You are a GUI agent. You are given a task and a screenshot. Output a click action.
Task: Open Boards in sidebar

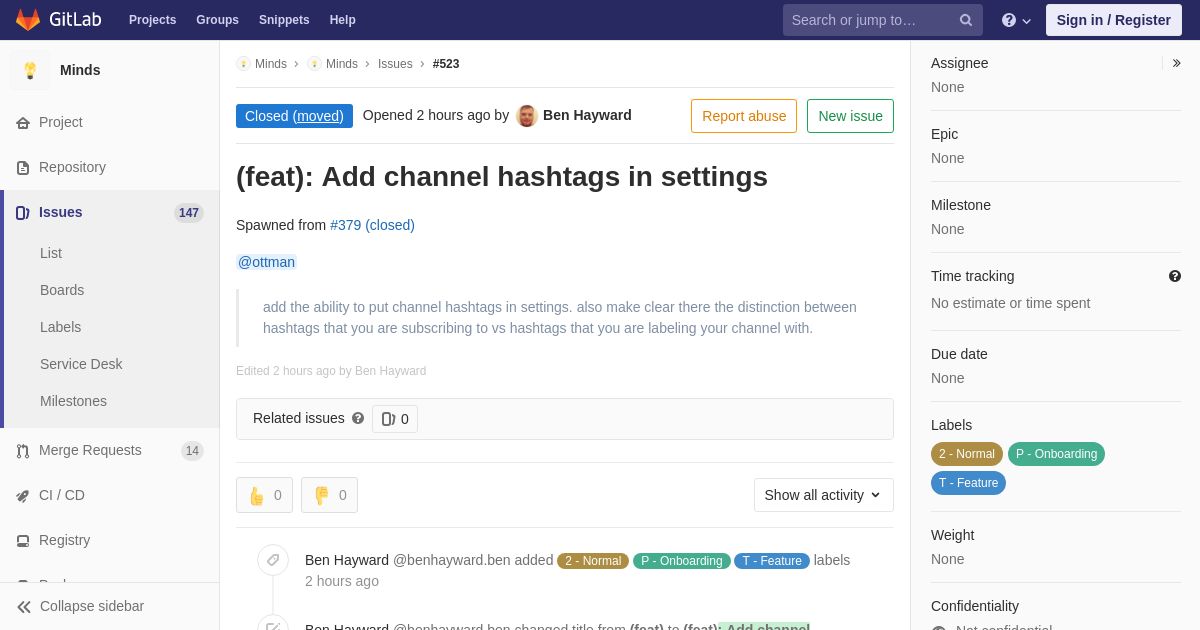point(62,290)
